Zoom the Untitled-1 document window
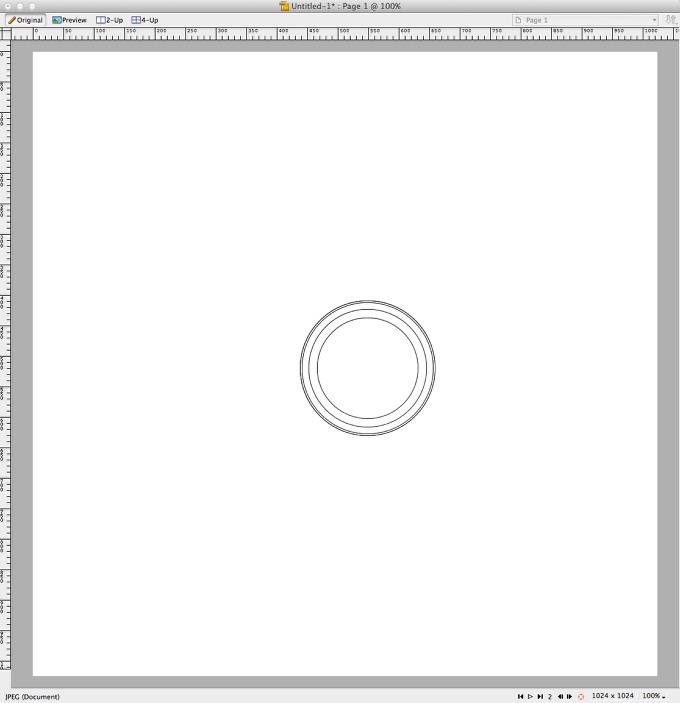The height and width of the screenshot is (703, 680). [32, 6]
